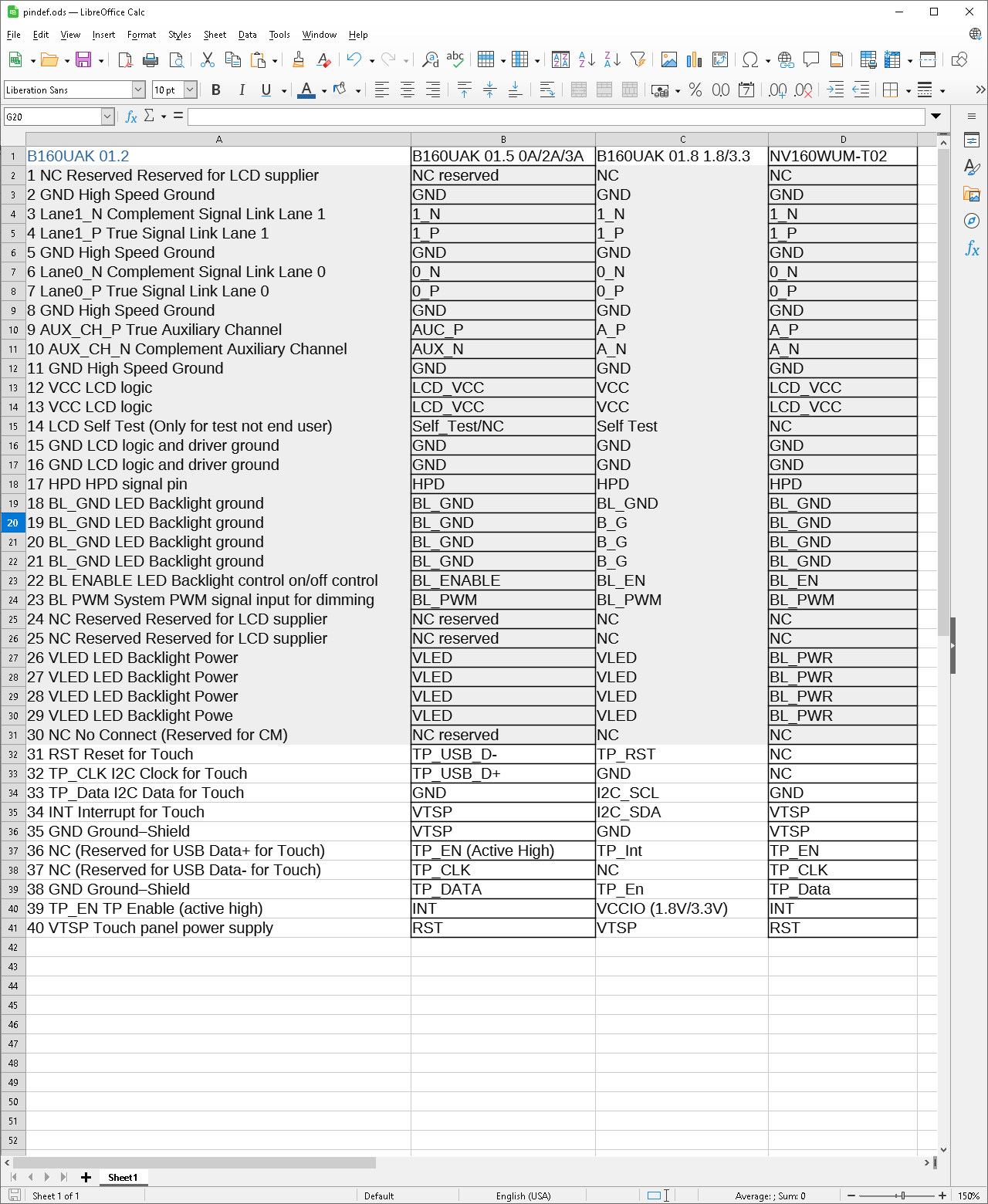The width and height of the screenshot is (988, 1204).
Task: Toggle Wrap Text
Action: pos(547,90)
